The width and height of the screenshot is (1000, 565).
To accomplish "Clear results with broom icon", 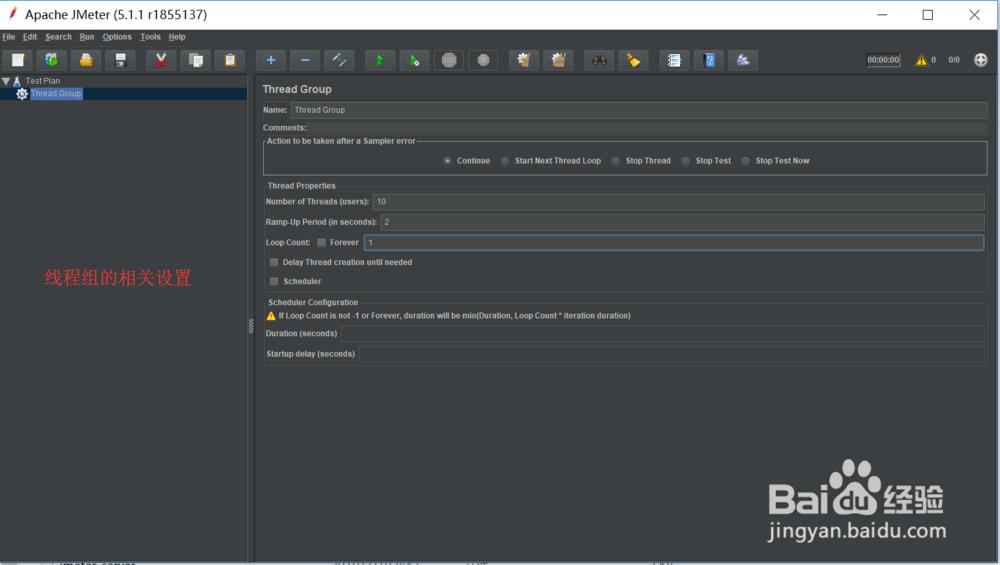I will tap(524, 60).
